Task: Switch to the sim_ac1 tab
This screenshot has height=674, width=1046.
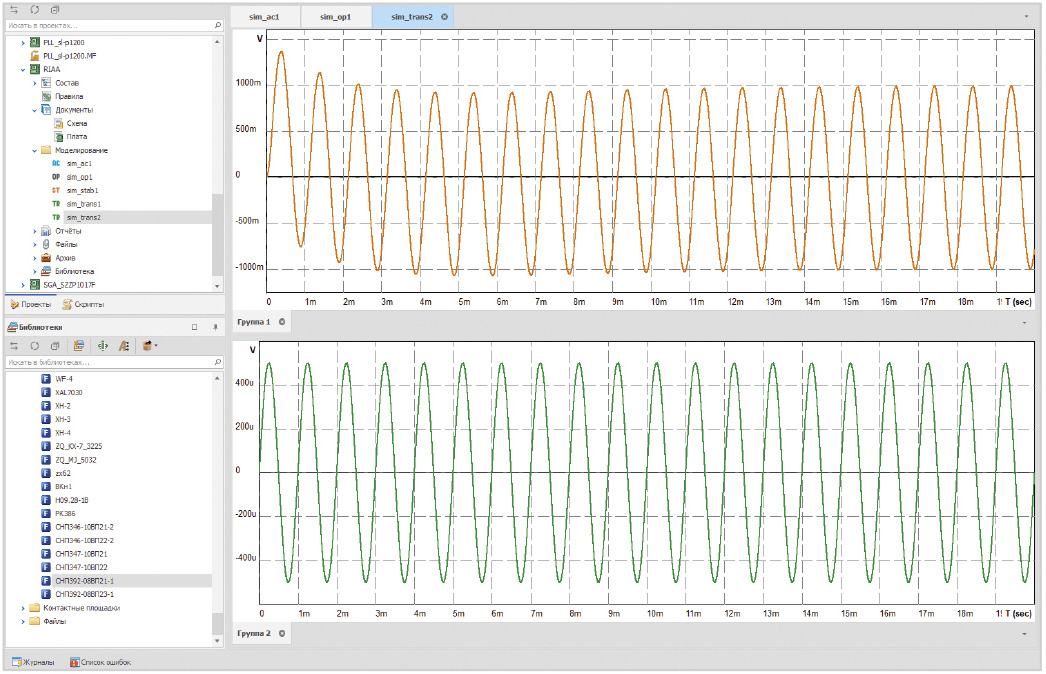Action: [265, 17]
